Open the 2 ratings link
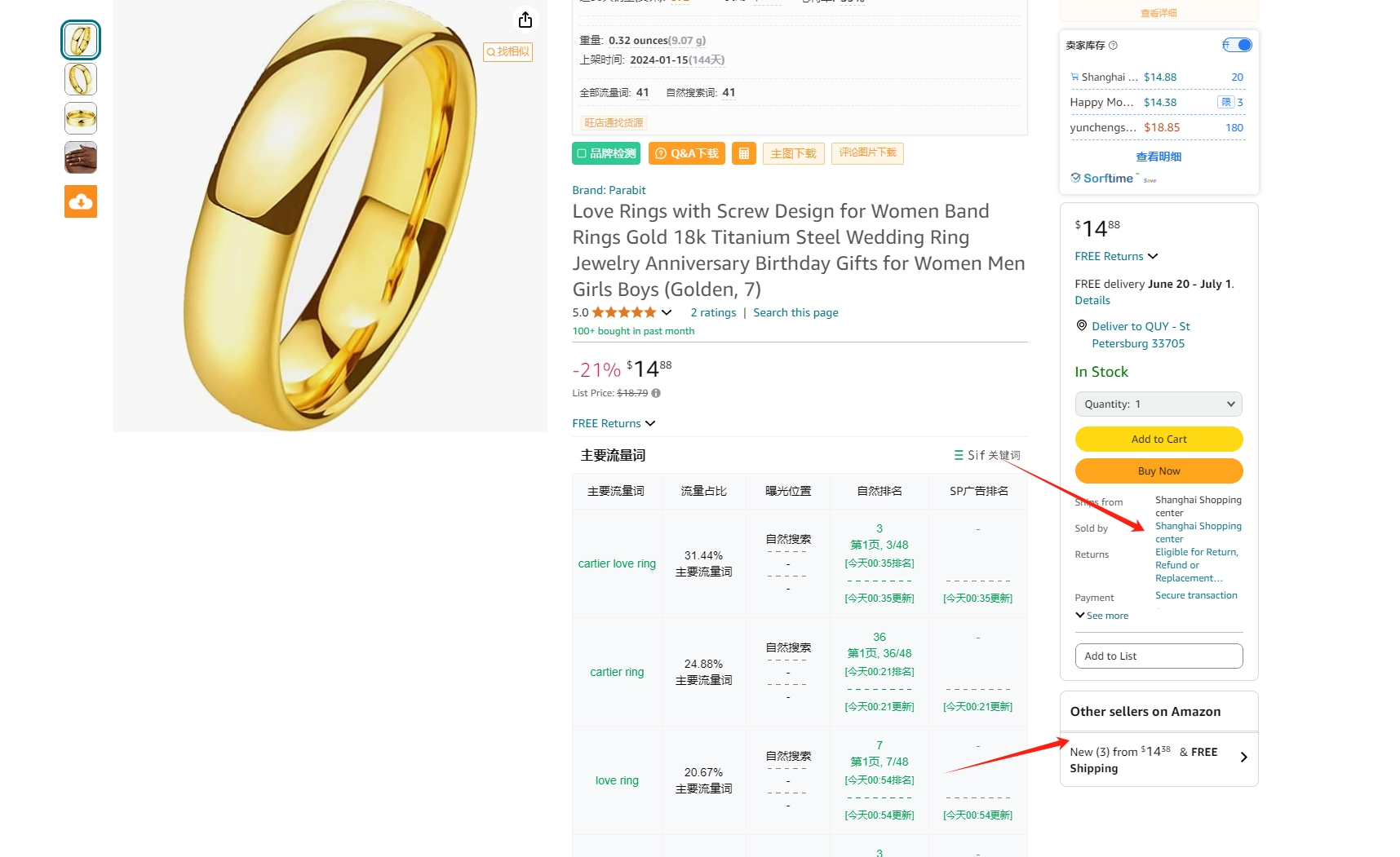 click(x=713, y=312)
